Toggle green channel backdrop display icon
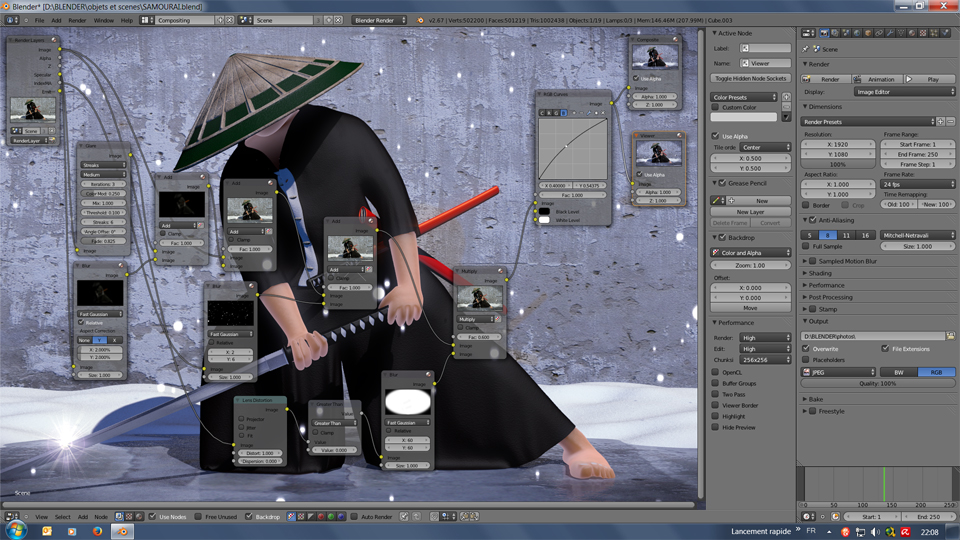Screen dimensions: 960x540 tap(331, 517)
